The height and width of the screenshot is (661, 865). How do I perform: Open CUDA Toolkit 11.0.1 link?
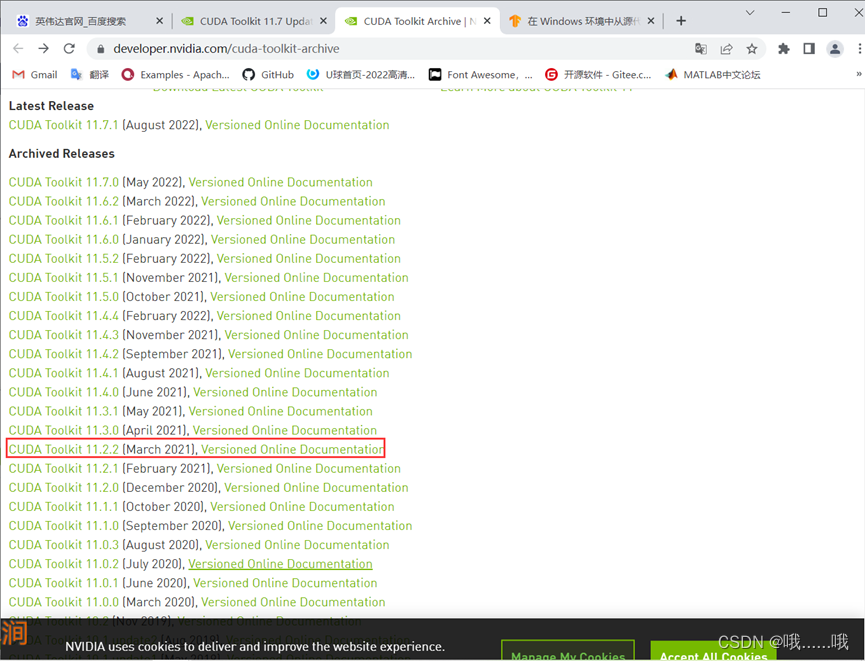click(63, 583)
